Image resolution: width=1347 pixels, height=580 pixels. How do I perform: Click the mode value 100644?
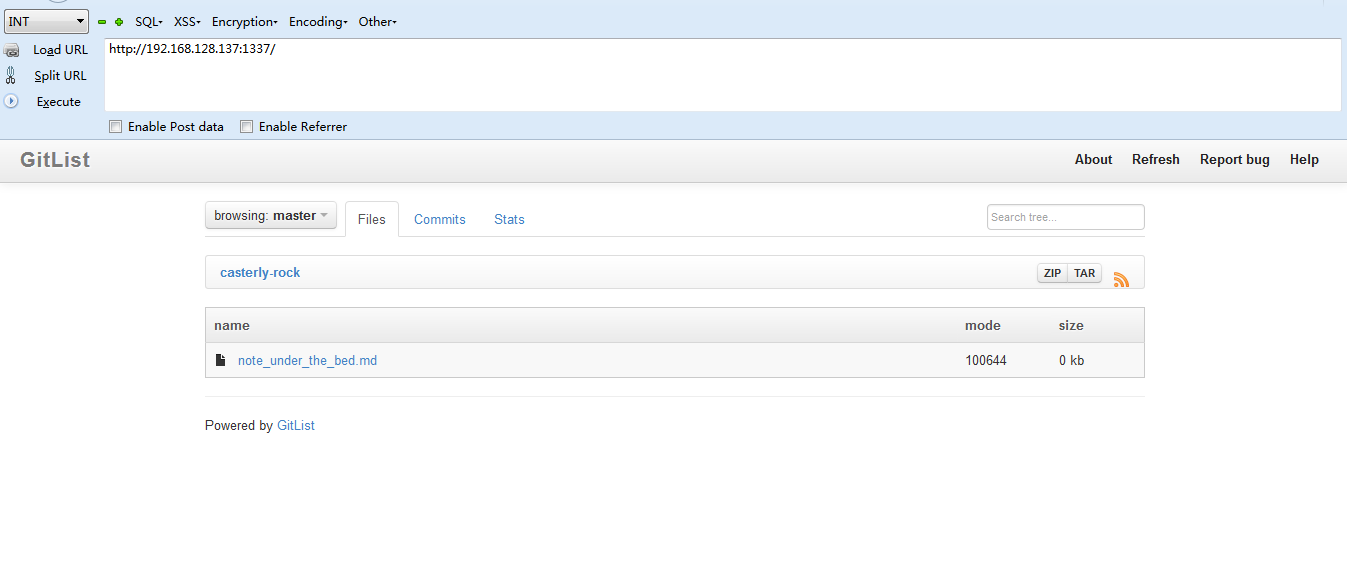(986, 360)
